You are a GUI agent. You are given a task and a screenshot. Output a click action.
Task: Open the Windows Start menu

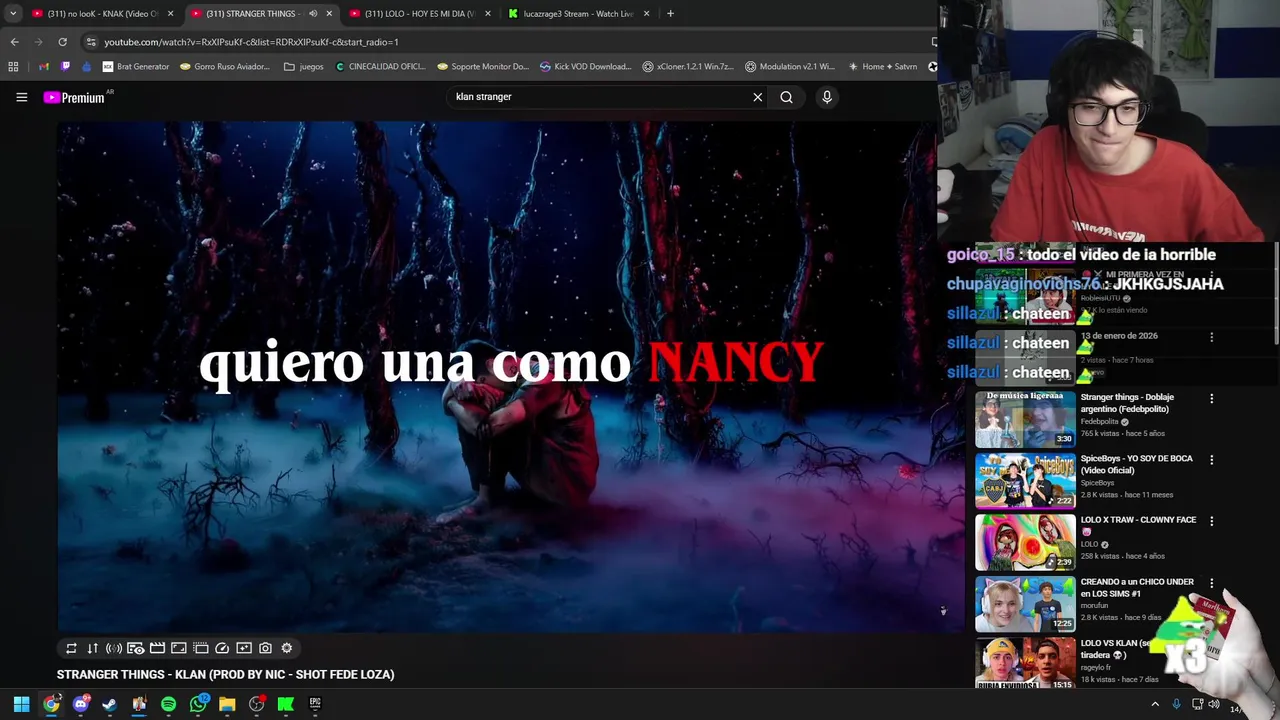click(x=21, y=704)
